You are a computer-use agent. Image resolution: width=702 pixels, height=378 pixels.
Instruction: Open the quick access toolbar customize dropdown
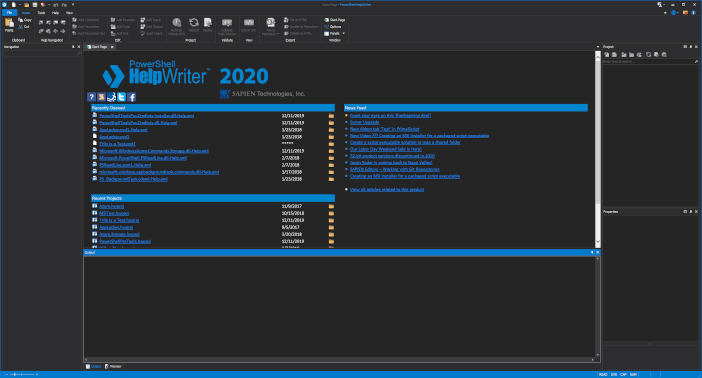(x=73, y=4)
